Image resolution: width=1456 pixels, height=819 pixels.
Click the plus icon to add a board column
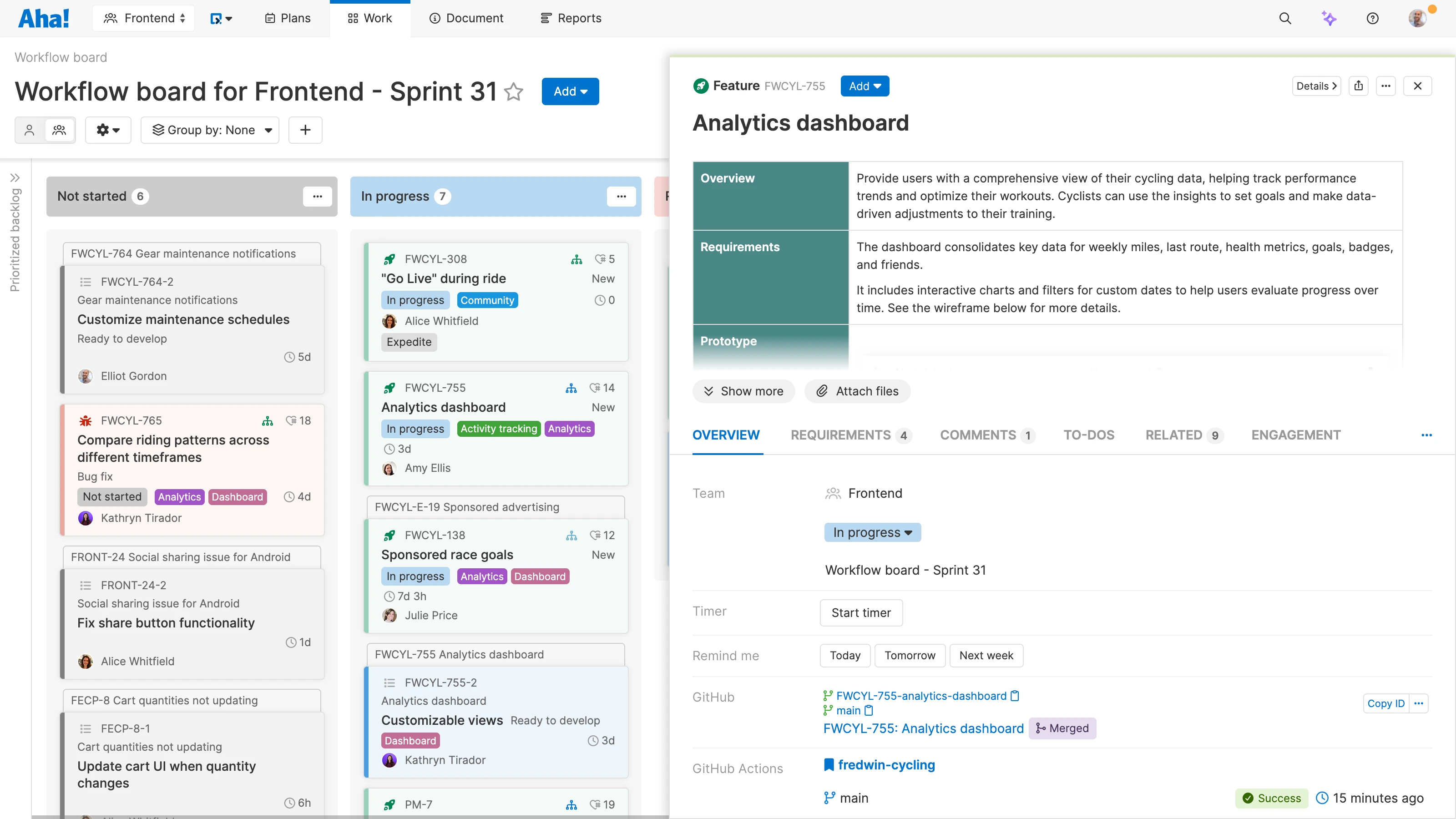305,130
